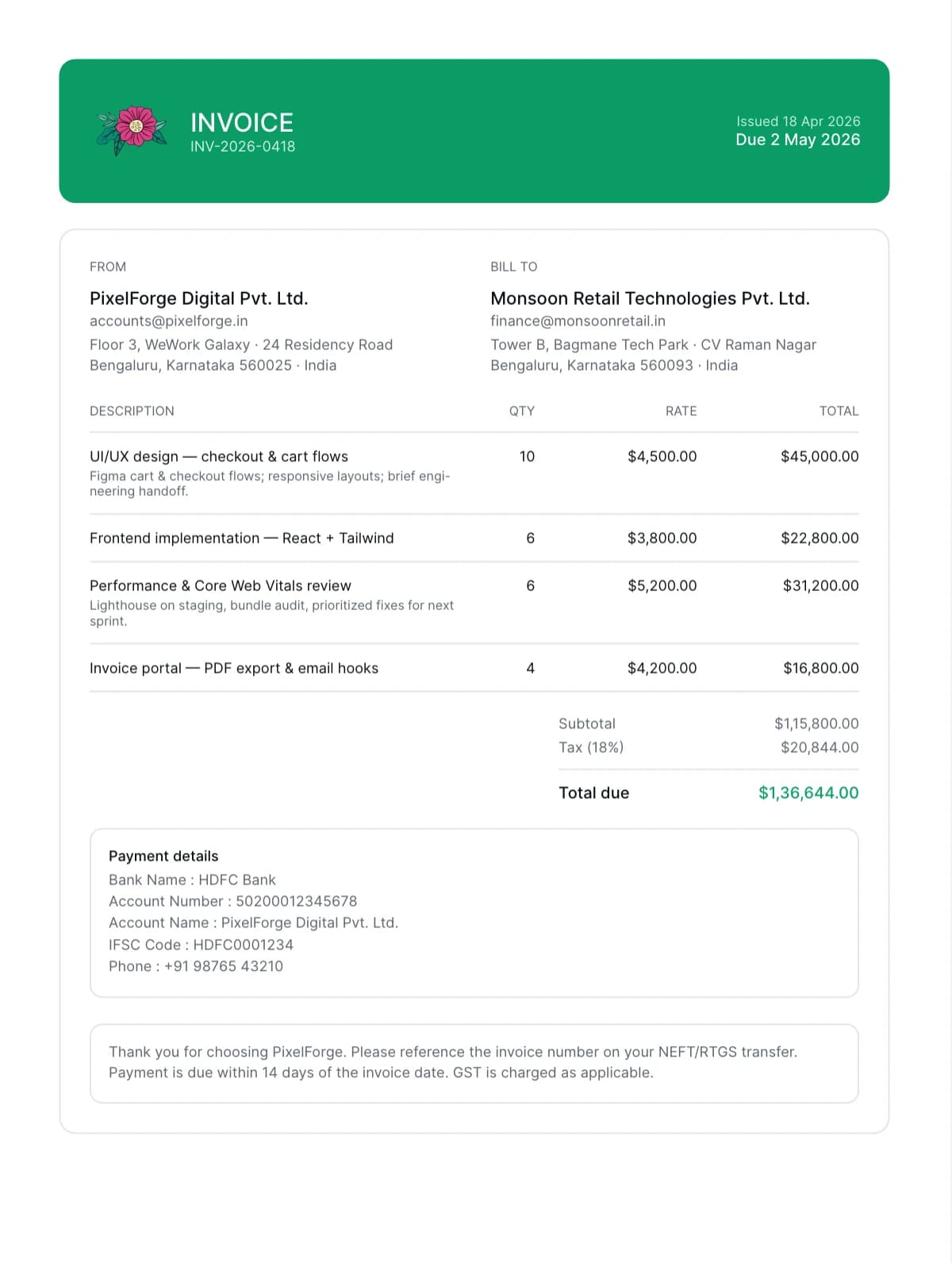Click the DESCRIPTION column header
Viewport: 952px width, 1263px height.
tap(132, 411)
